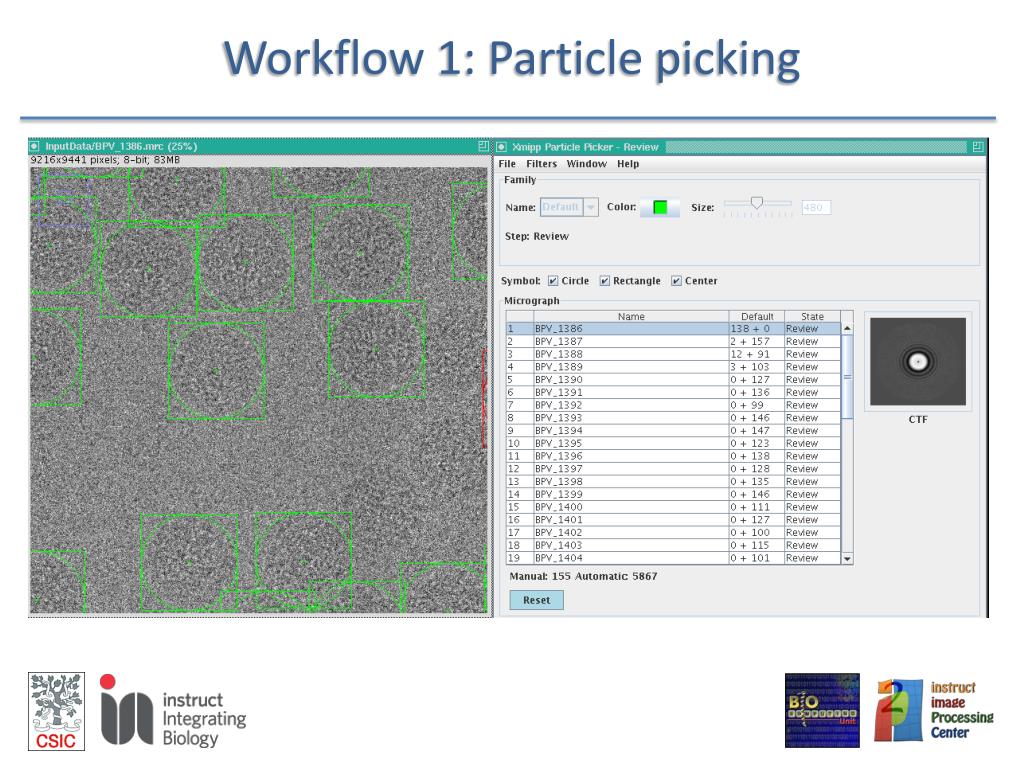This screenshot has height=768, width=1024.
Task: Open the File menu
Action: coord(507,164)
